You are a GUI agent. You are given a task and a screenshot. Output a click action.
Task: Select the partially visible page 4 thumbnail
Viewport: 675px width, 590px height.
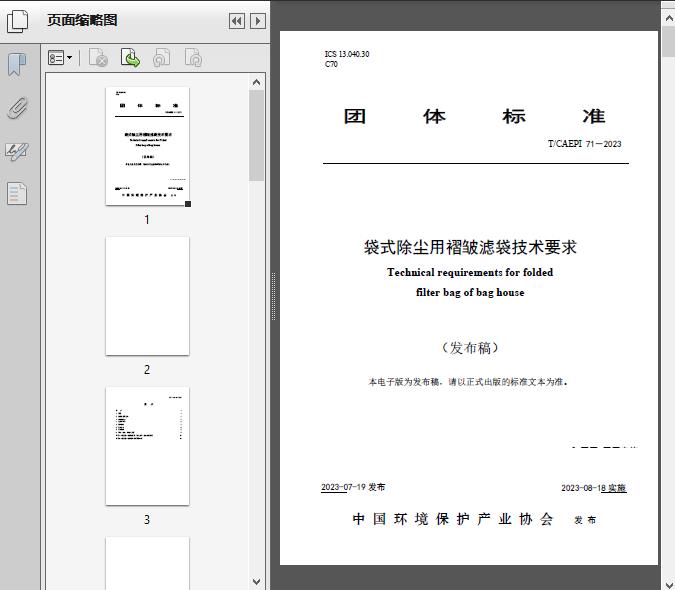[x=147, y=563]
